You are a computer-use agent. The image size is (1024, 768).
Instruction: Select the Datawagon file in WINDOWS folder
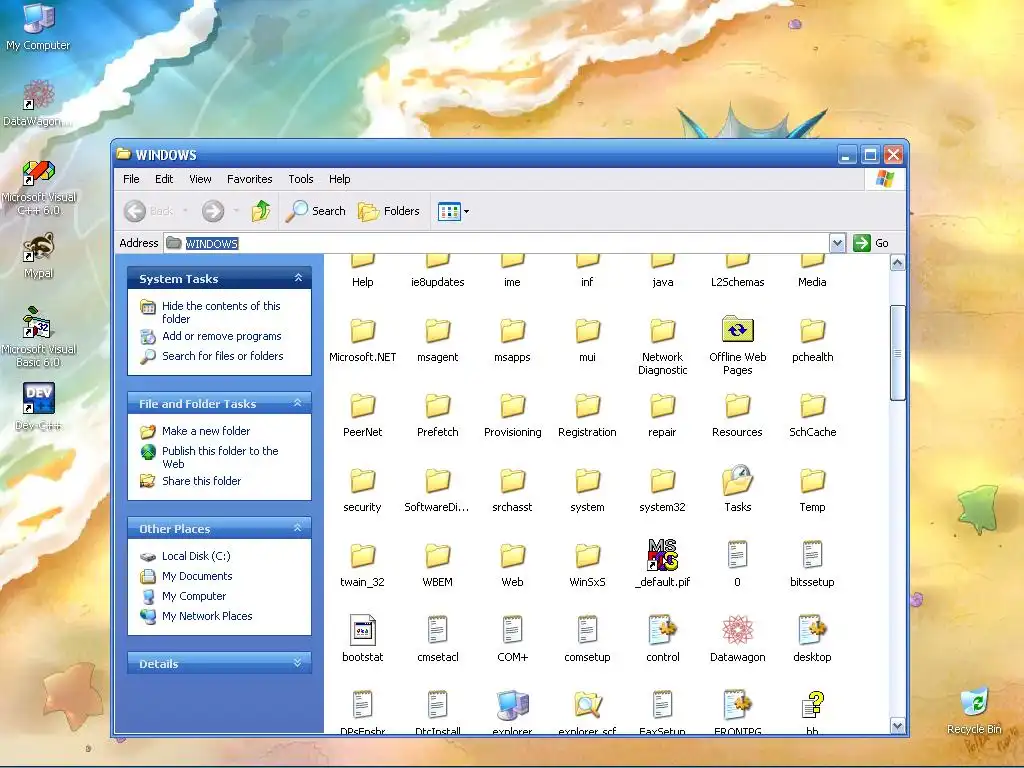(x=737, y=630)
